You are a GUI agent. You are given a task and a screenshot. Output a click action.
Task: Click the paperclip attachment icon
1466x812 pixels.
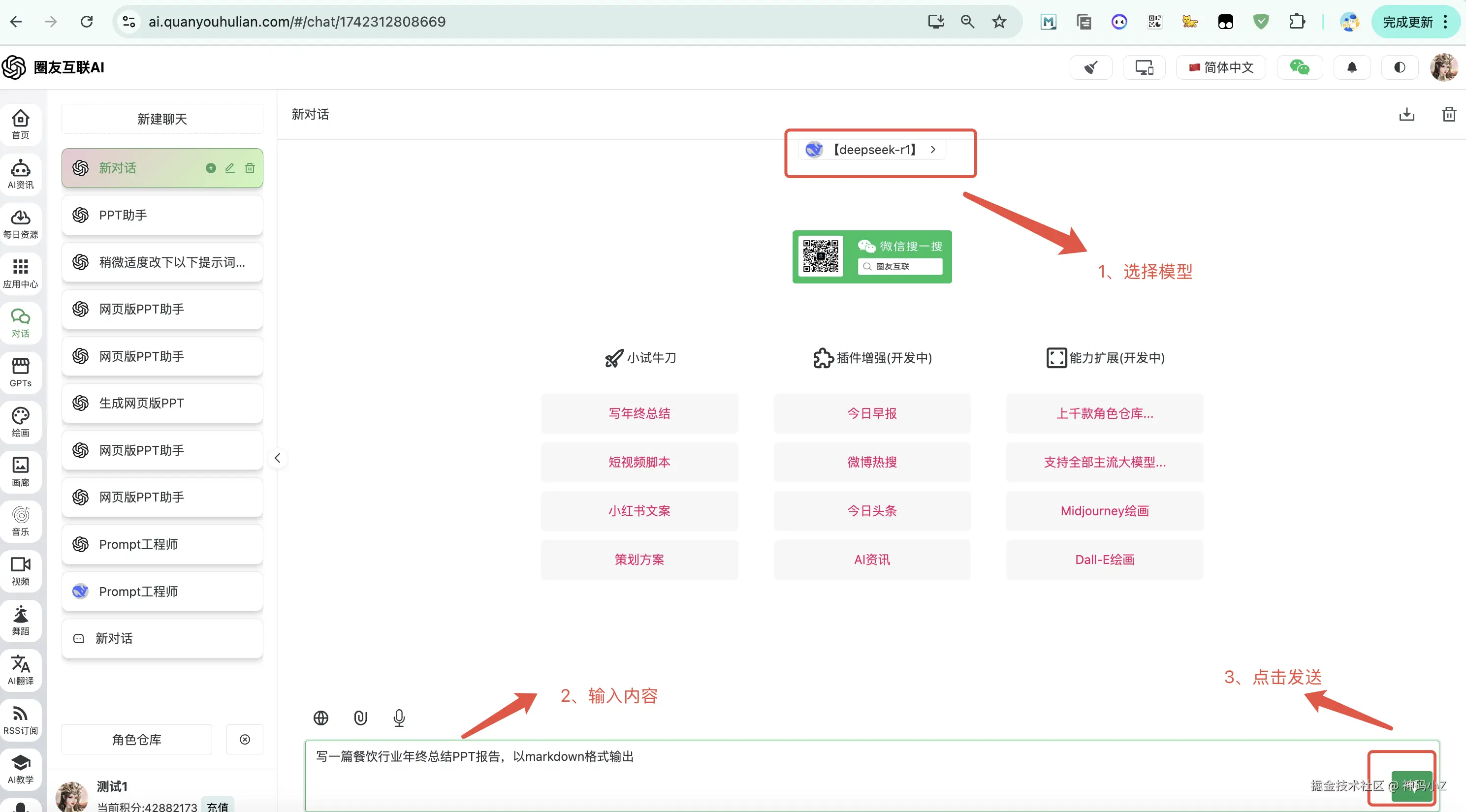[360, 718]
